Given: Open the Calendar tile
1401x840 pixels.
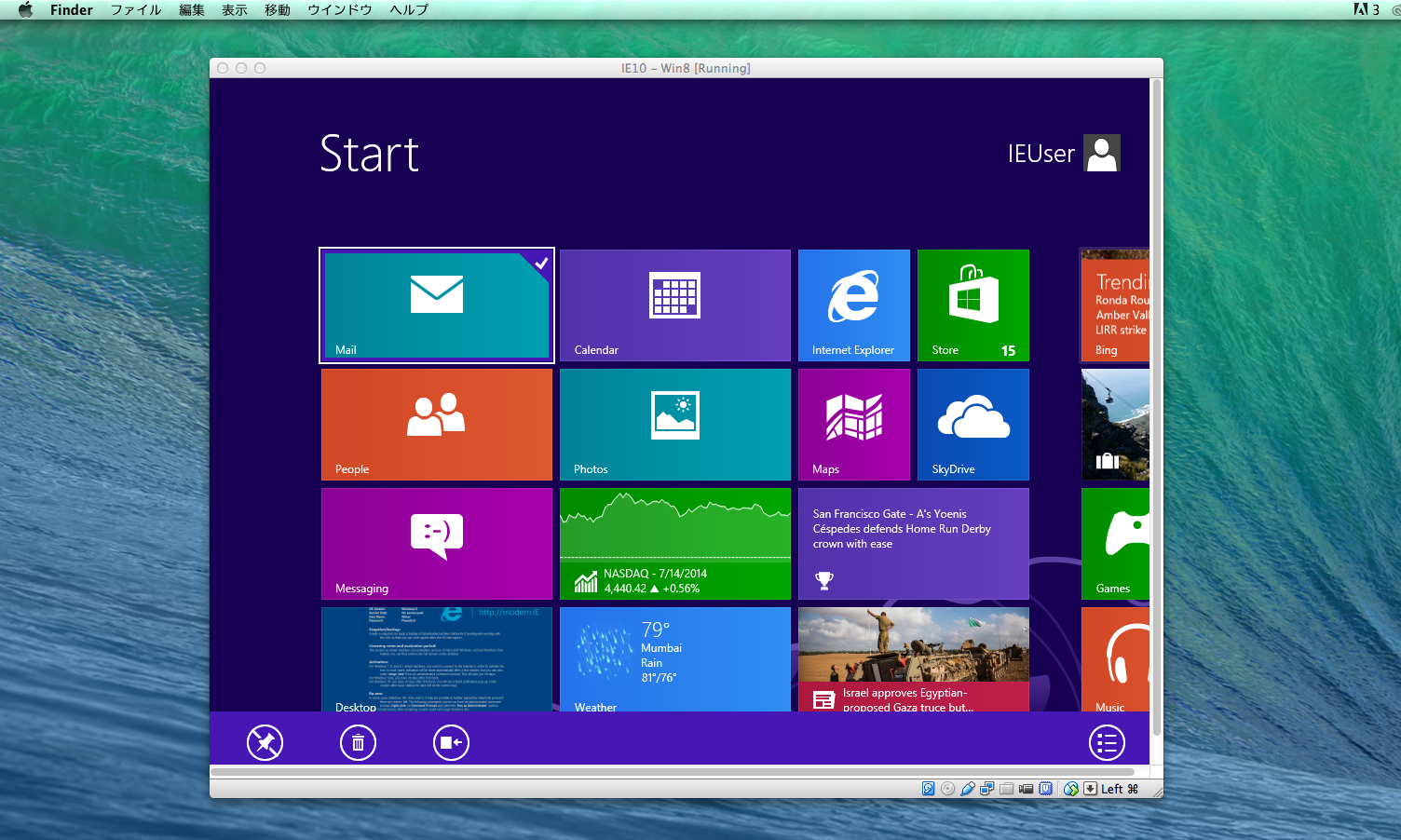Looking at the screenshot, I should 675,305.
